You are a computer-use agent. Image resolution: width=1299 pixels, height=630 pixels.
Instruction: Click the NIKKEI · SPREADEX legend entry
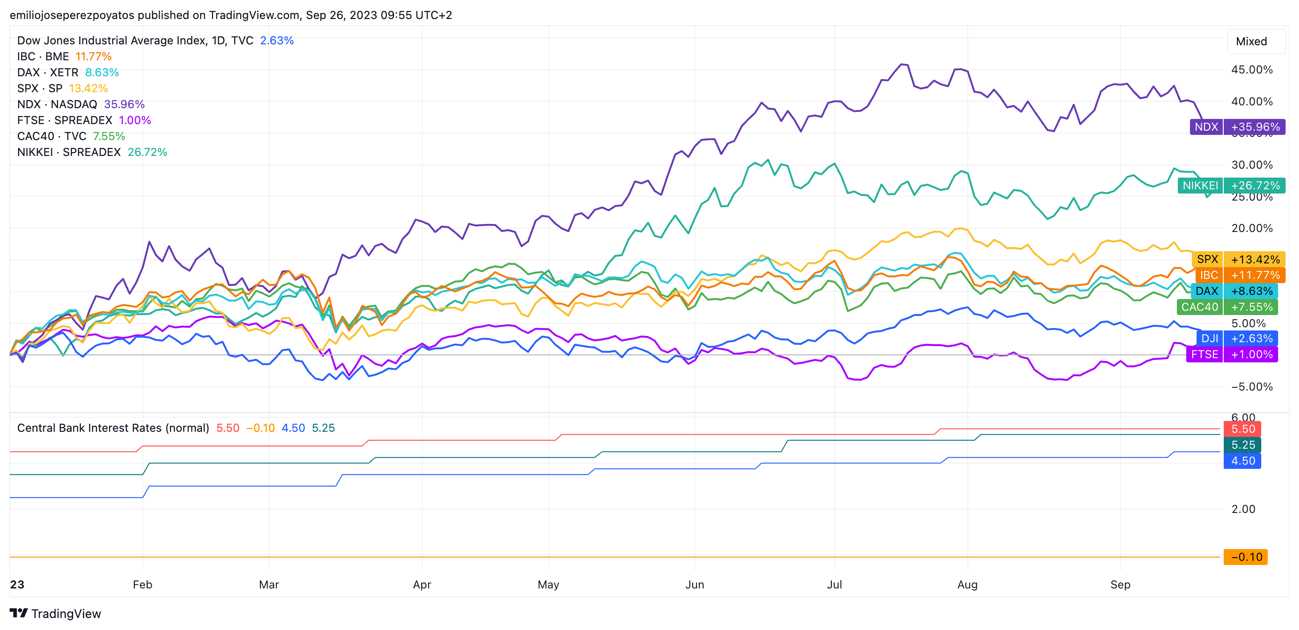click(69, 152)
